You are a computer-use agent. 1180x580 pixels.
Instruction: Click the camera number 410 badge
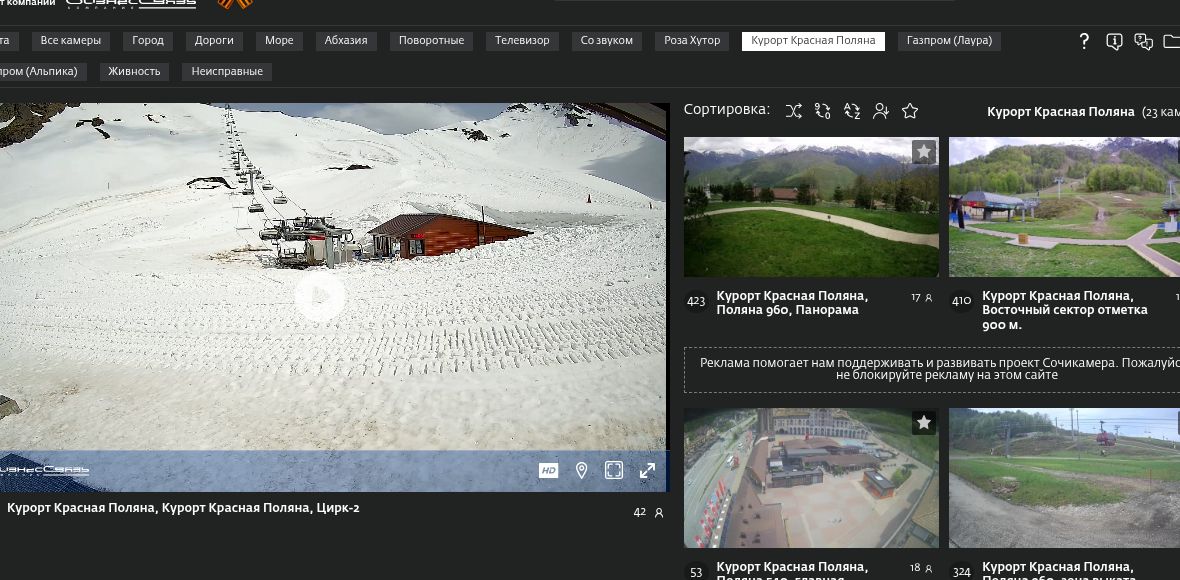coord(962,302)
